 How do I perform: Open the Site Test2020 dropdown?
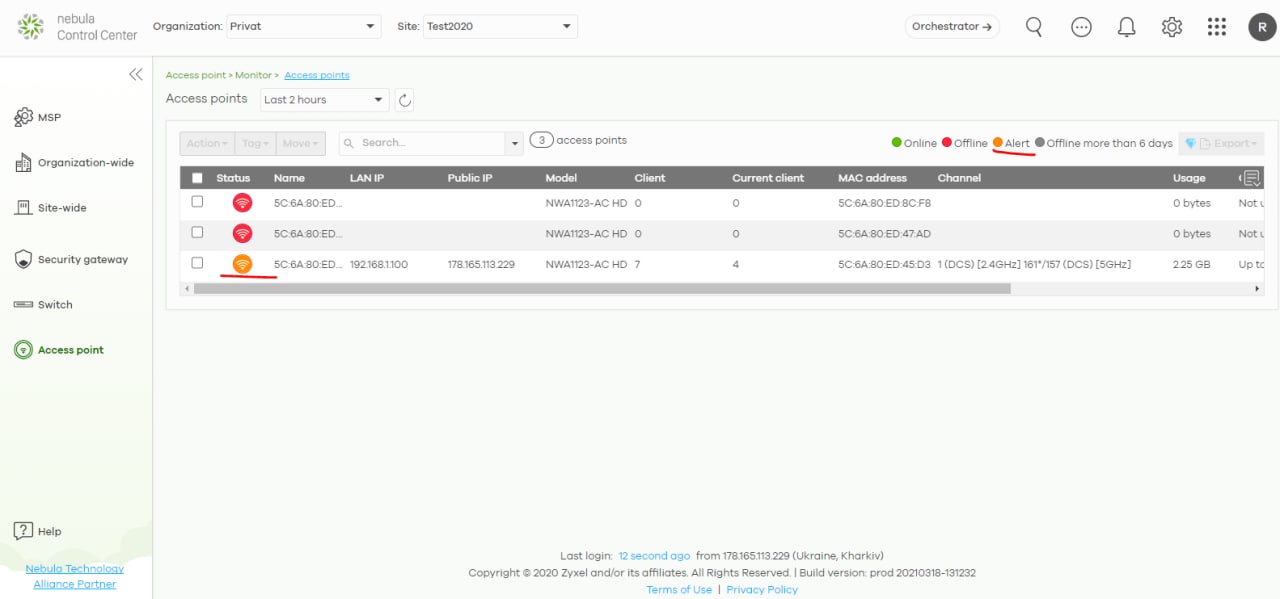(499, 27)
